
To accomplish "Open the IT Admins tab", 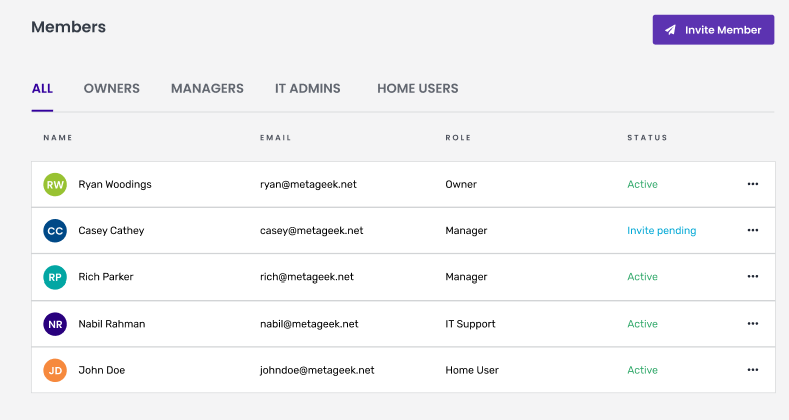I will [307, 89].
